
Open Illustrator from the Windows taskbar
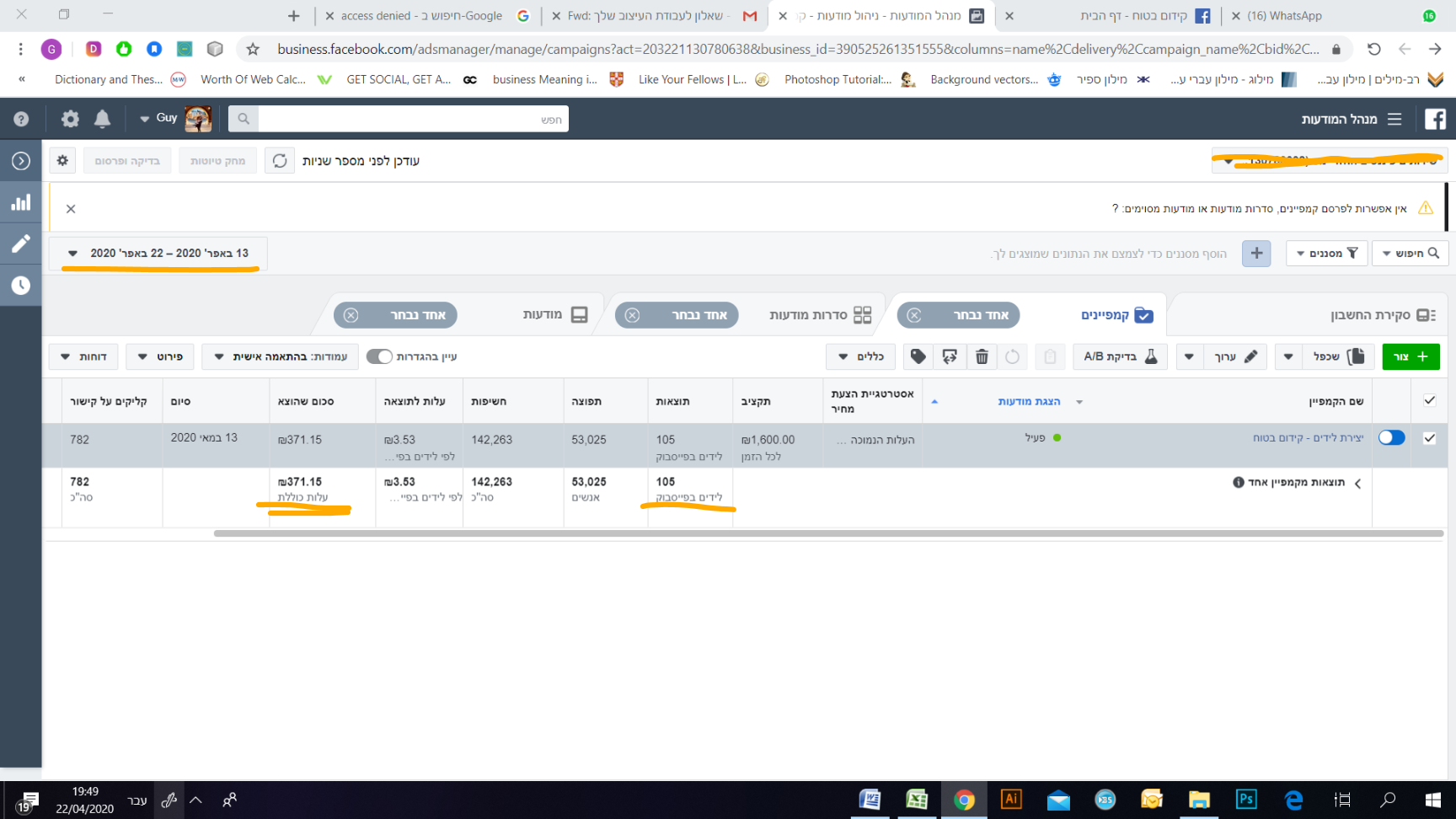click(x=1011, y=799)
